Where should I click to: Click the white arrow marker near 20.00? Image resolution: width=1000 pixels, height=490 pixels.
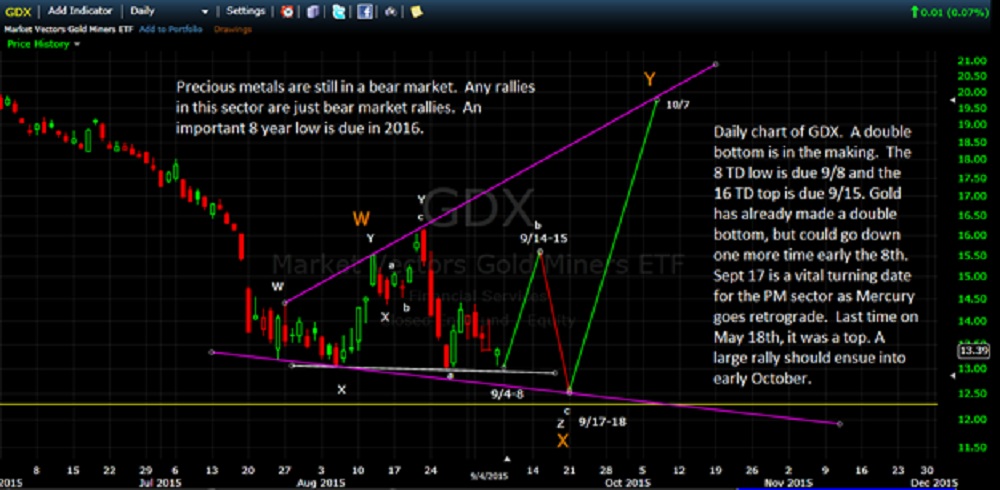coord(949,100)
